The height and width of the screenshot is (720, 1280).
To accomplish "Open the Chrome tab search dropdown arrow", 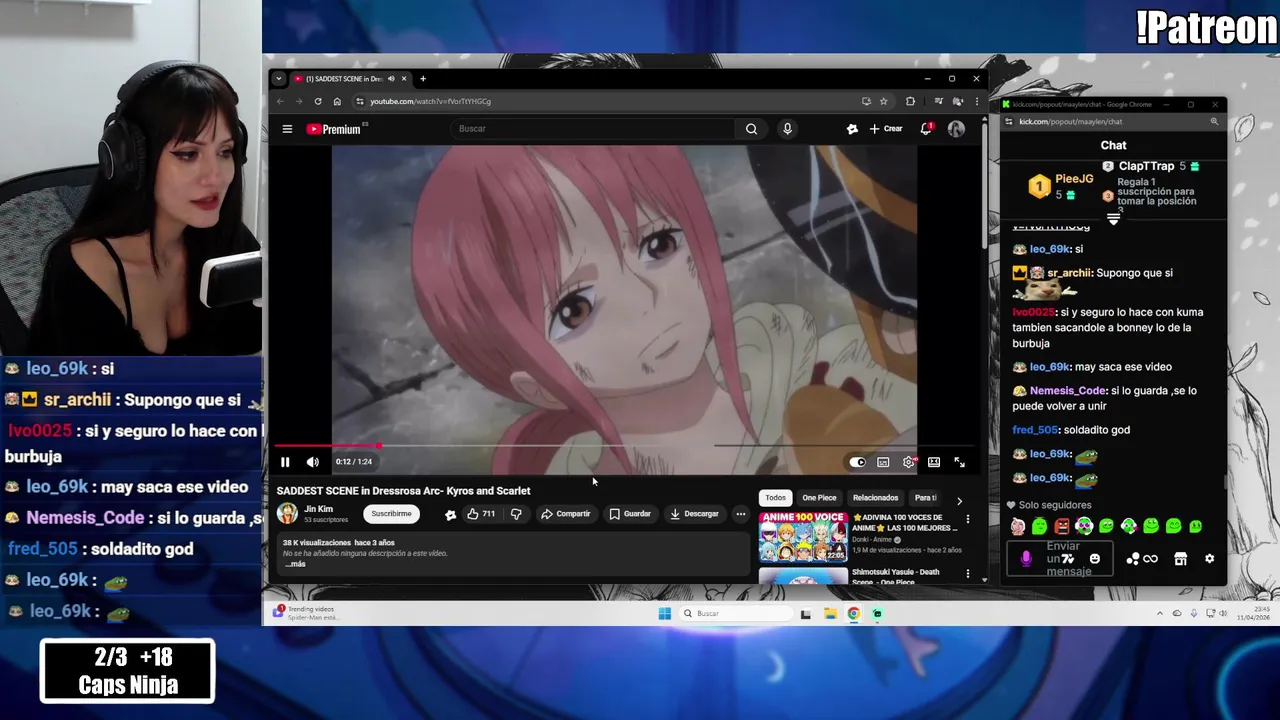I will click(x=279, y=79).
